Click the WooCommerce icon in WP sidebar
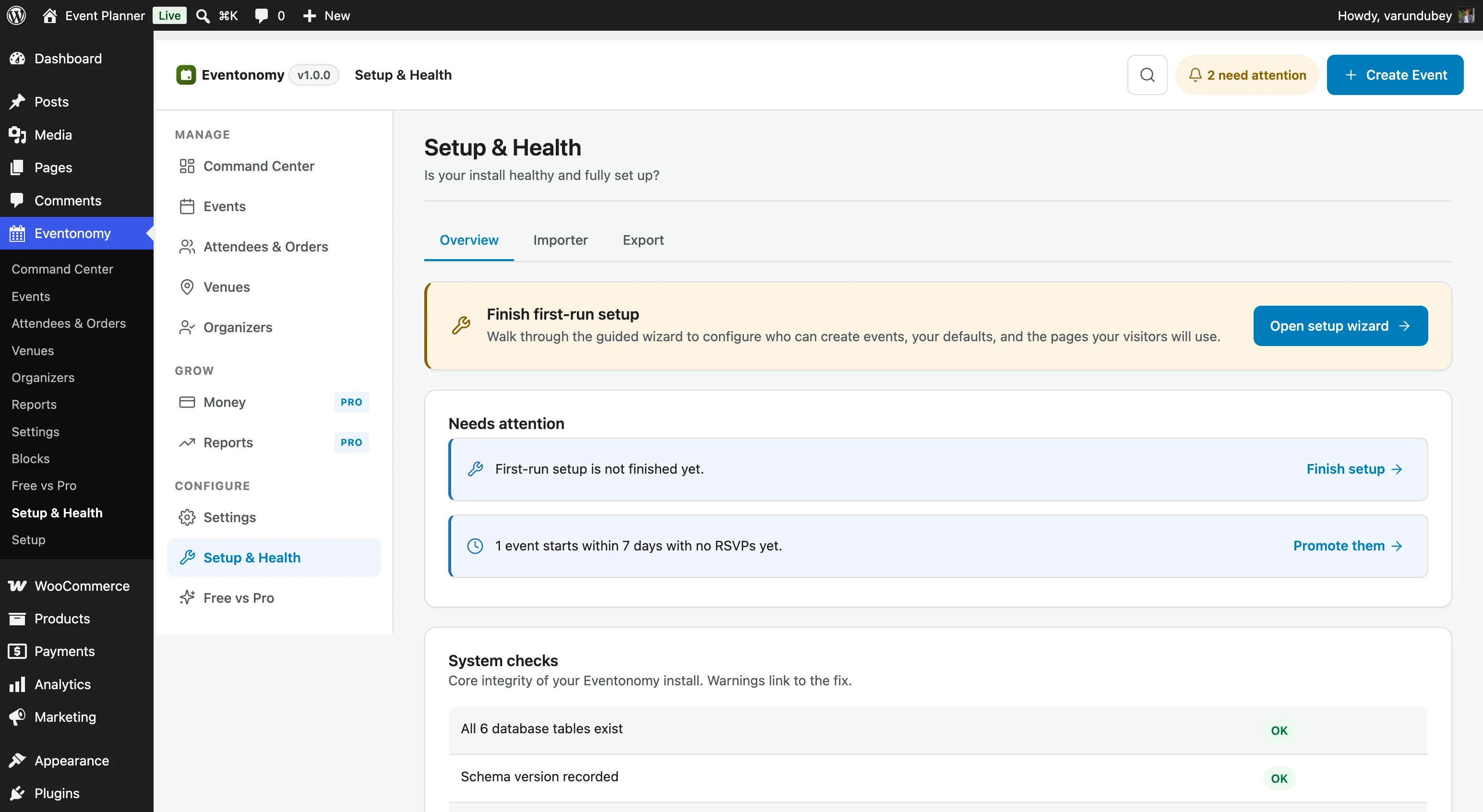The width and height of the screenshot is (1483, 812). pyautogui.click(x=17, y=586)
